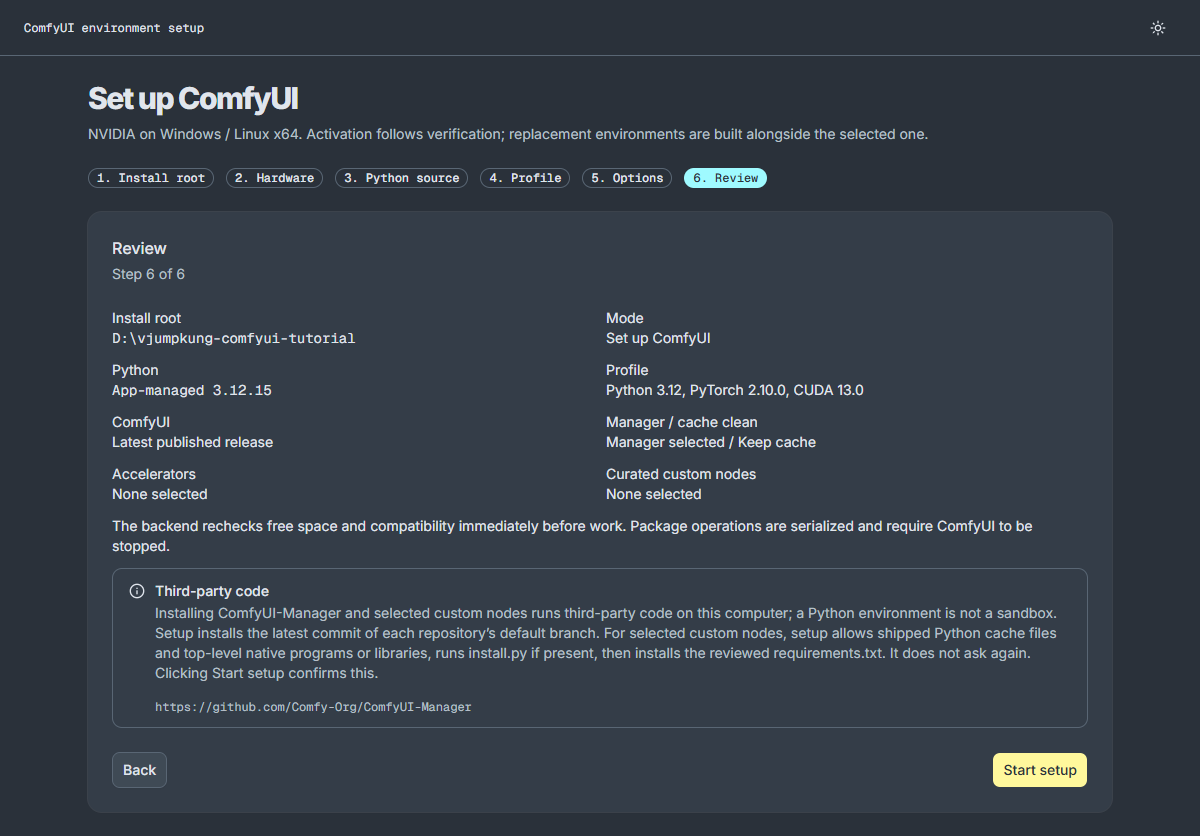Click None selected under Accelerators
The height and width of the screenshot is (836, 1200).
[160, 494]
